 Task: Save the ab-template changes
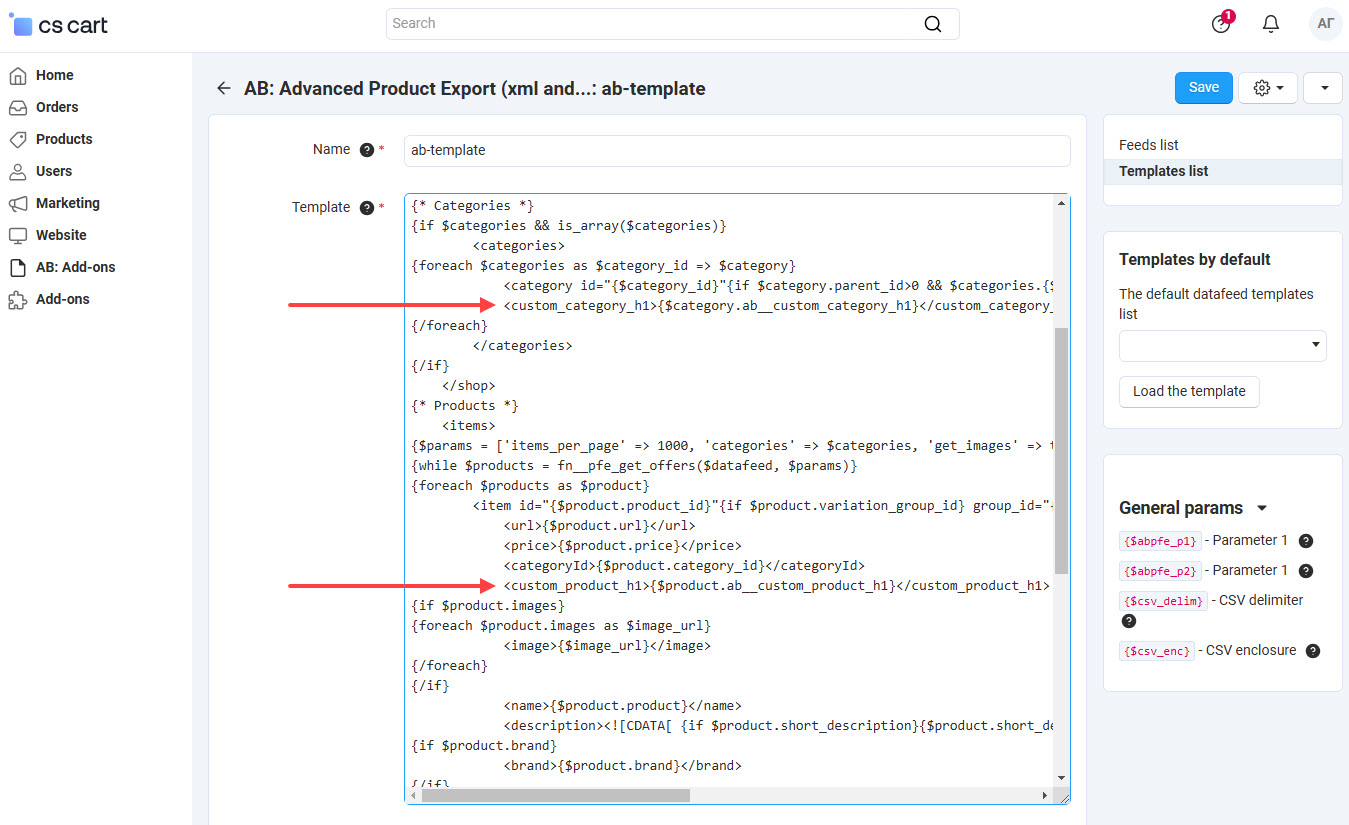click(x=1203, y=87)
